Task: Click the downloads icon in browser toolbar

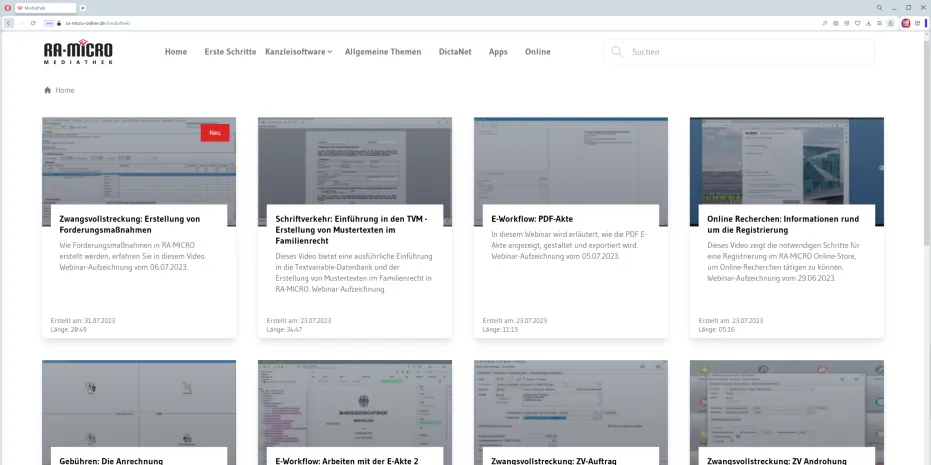Action: [867, 22]
